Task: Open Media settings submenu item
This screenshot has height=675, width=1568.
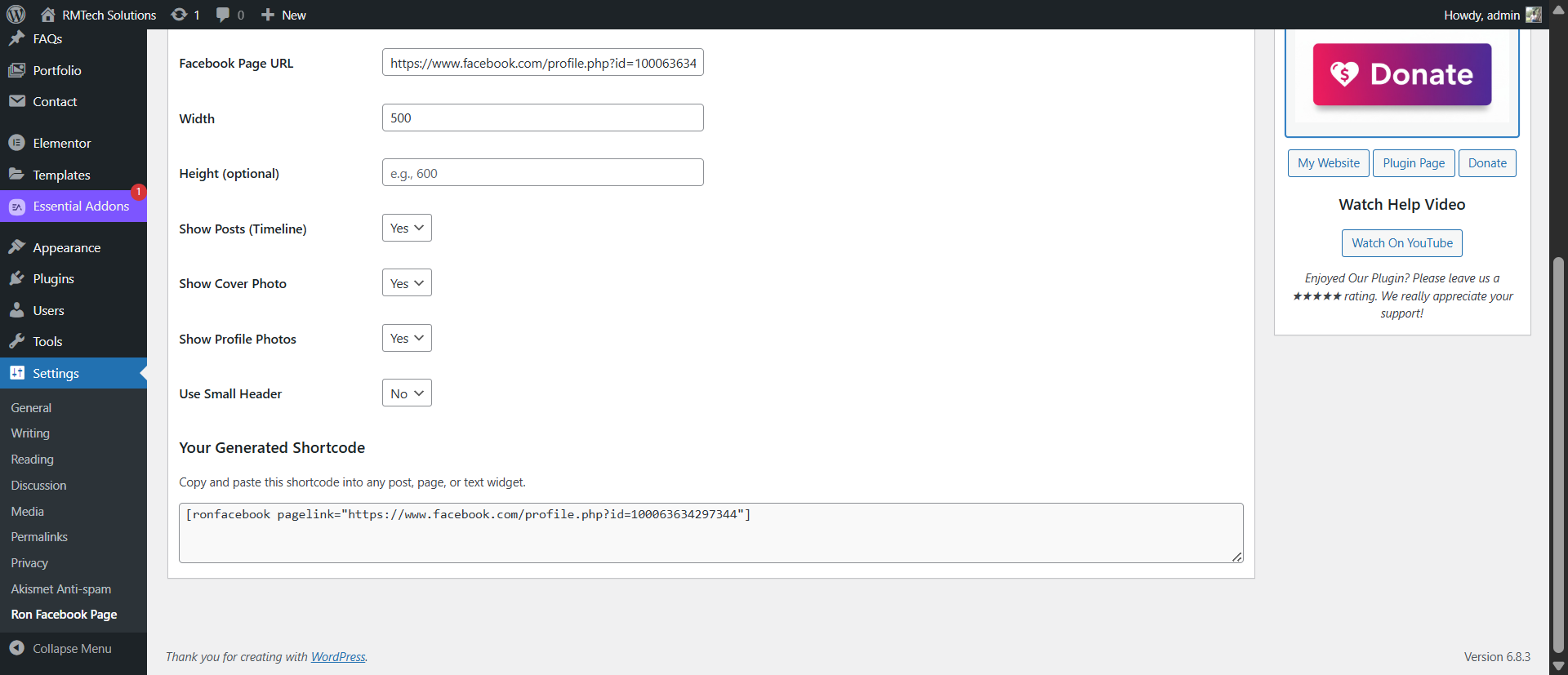Action: (27, 512)
